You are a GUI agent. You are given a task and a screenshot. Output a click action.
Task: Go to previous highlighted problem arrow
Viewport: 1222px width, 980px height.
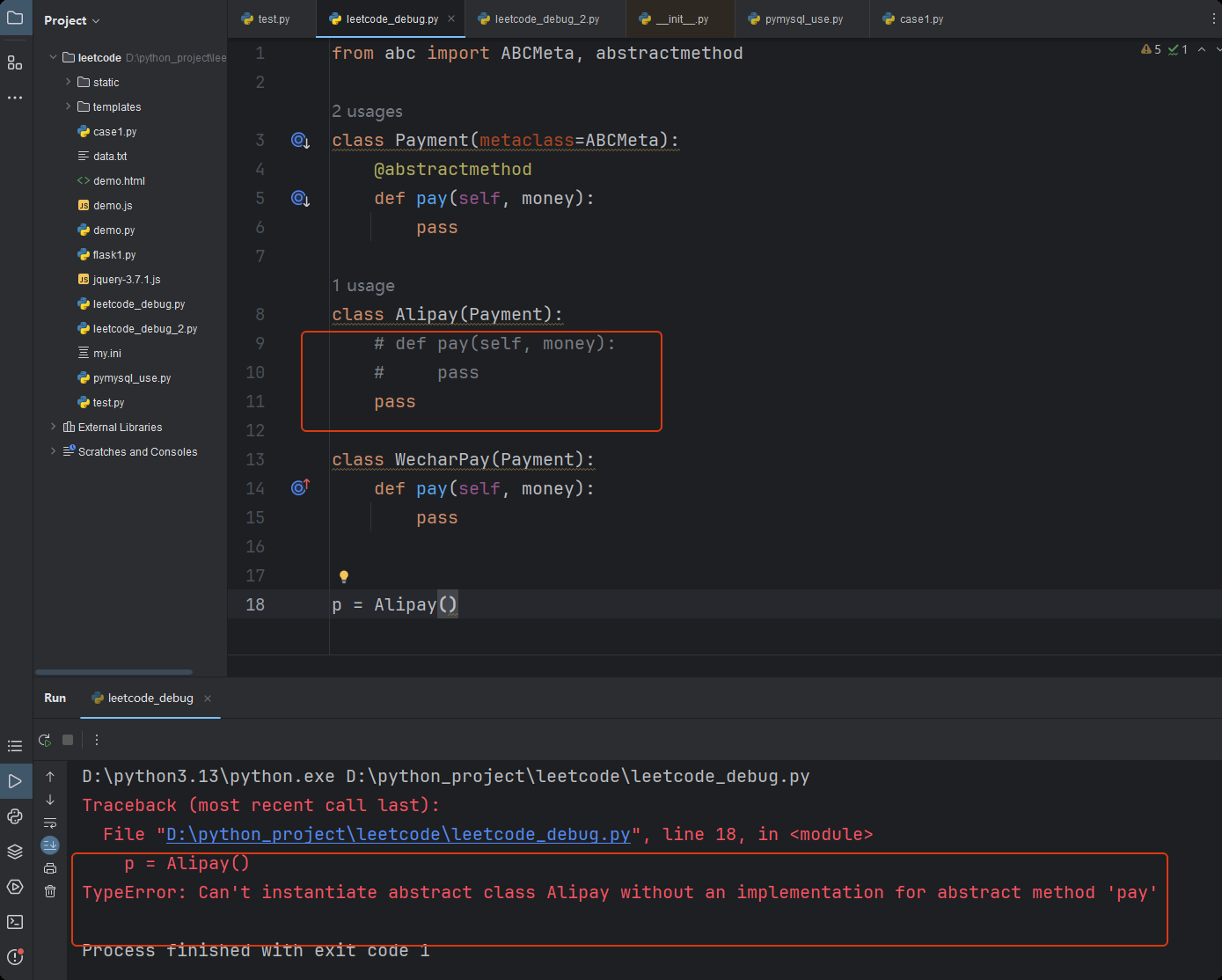(1202, 49)
